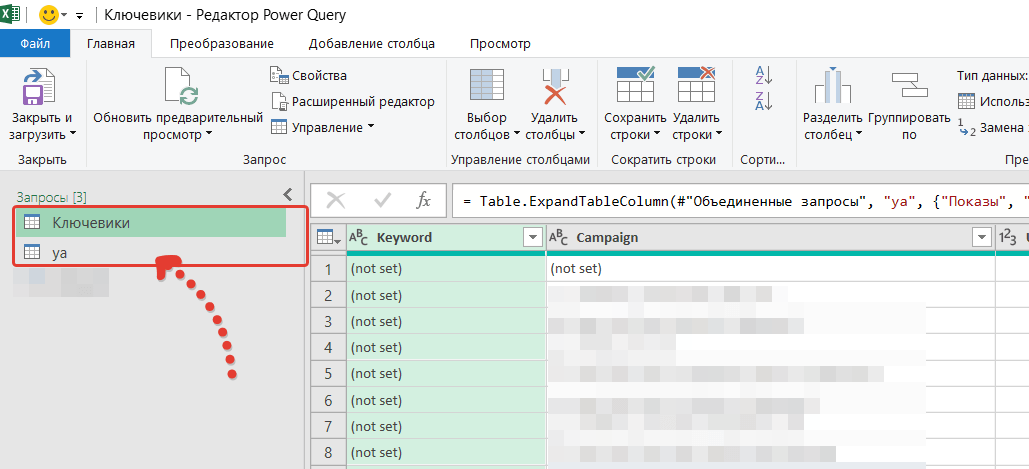Click inside the formula bar
The height and width of the screenshot is (469, 1029).
(740, 201)
